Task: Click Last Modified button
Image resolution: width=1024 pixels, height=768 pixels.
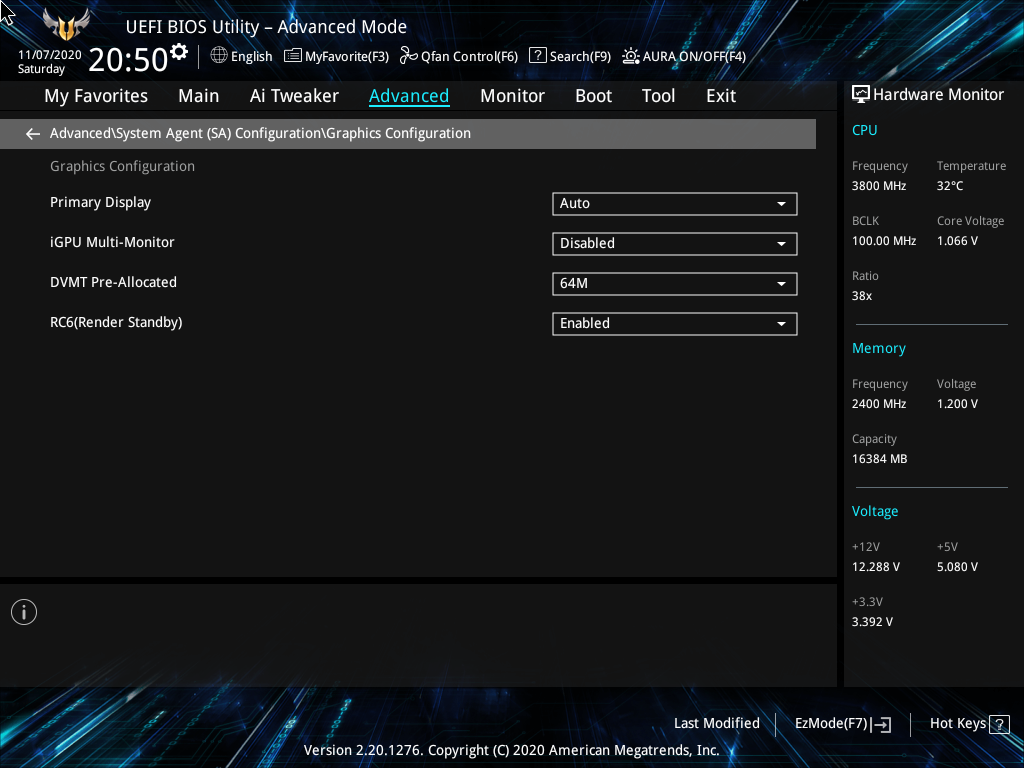Action: (x=716, y=724)
